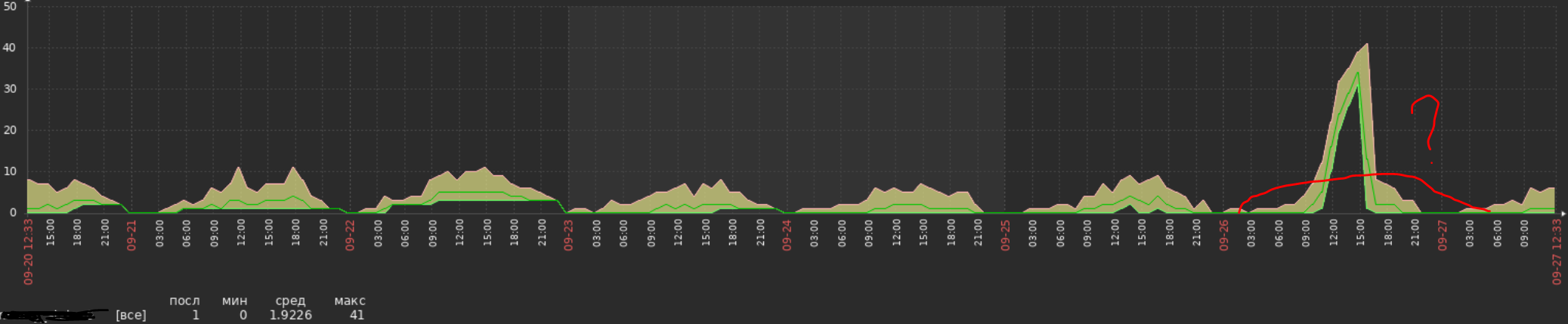Click the legend header 'посл'

click(184, 301)
